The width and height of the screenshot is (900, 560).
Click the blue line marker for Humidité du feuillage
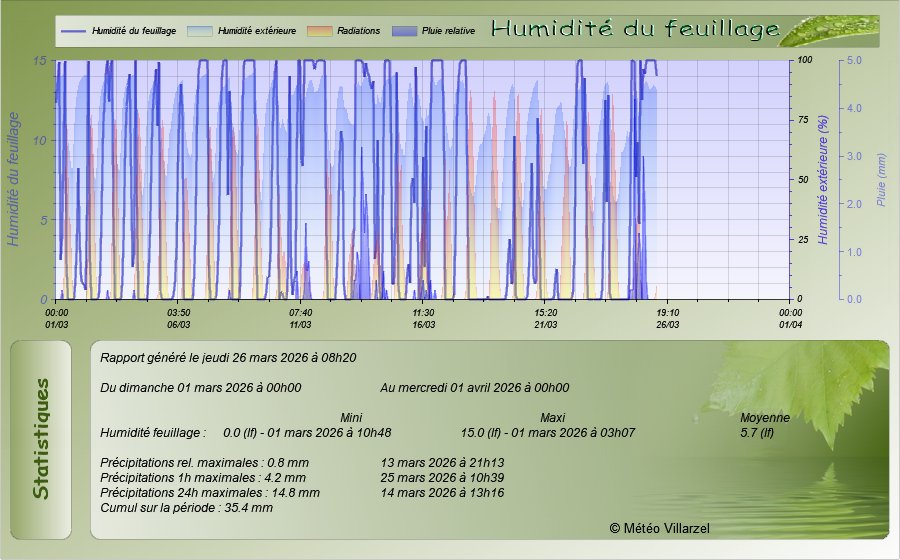tap(73, 31)
